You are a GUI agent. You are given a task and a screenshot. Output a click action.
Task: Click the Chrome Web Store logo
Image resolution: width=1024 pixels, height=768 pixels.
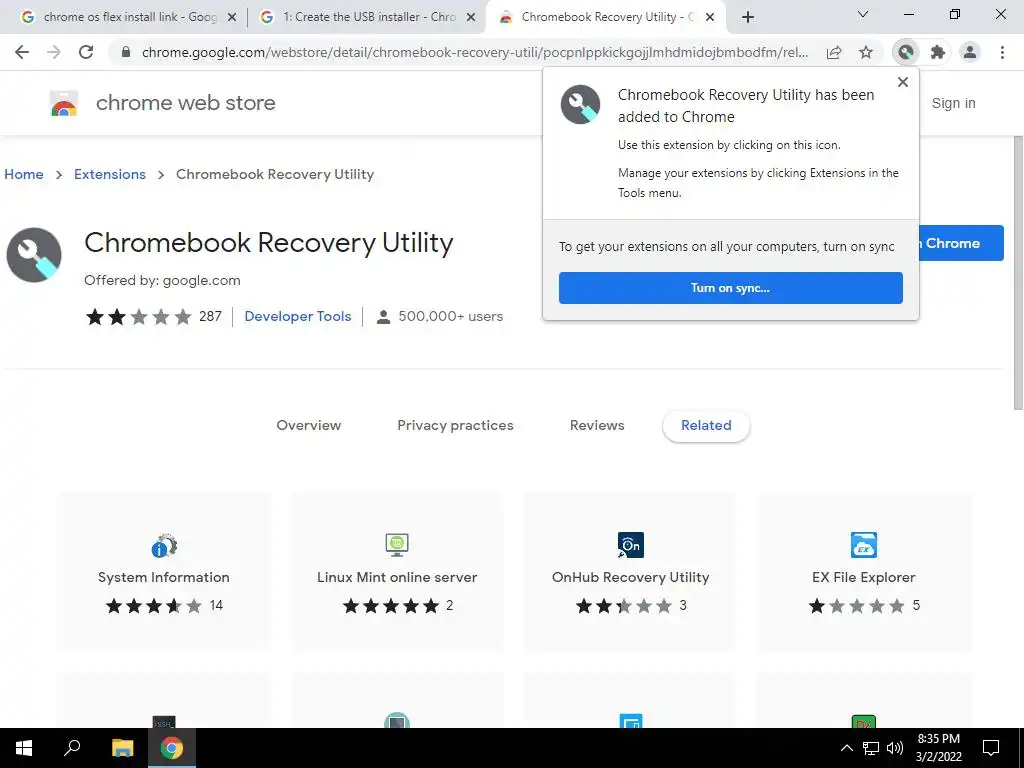pyautogui.click(x=64, y=103)
